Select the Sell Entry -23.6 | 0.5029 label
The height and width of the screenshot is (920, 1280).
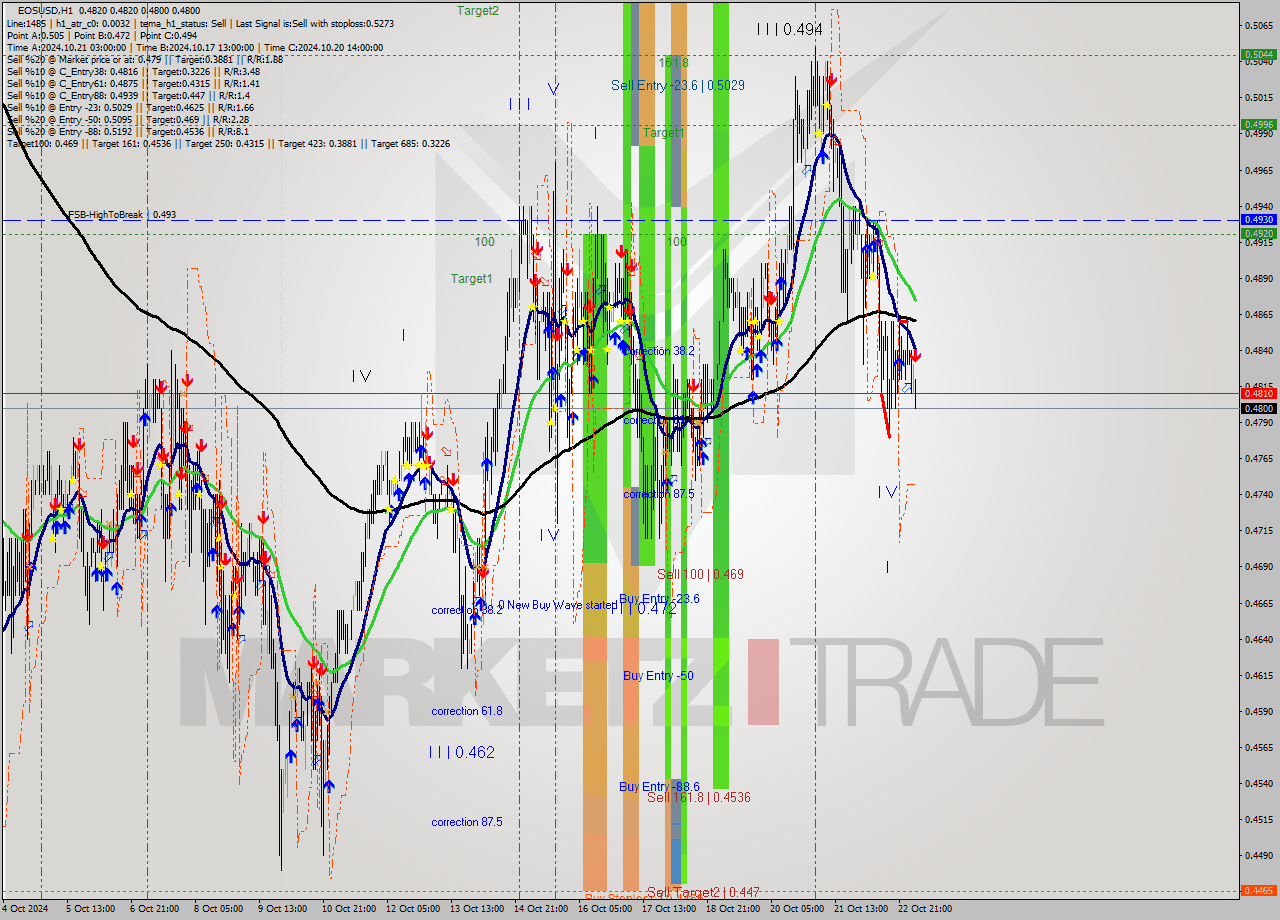pos(677,86)
